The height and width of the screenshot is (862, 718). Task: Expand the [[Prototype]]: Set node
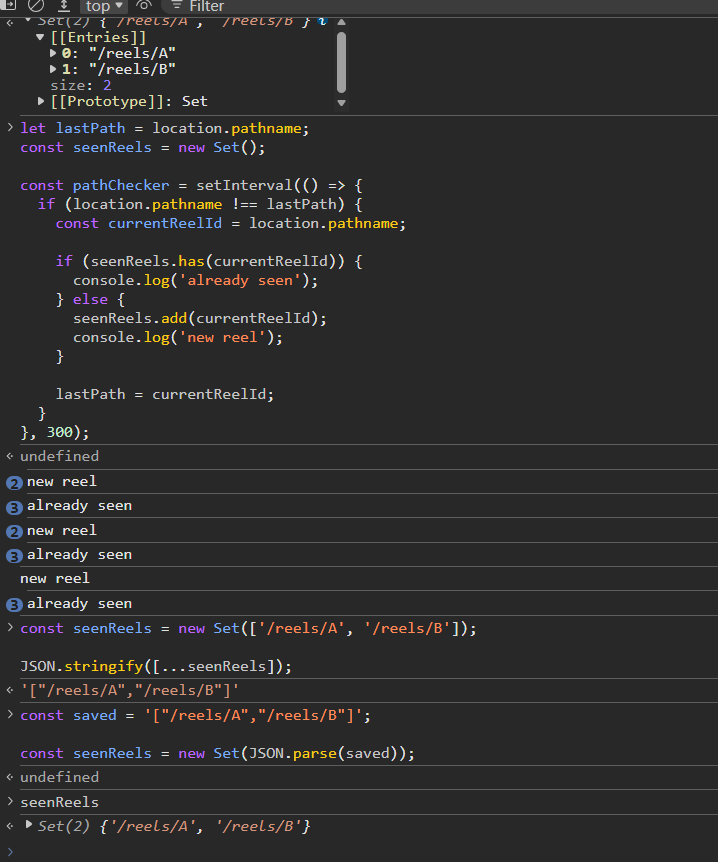pyautogui.click(x=41, y=101)
